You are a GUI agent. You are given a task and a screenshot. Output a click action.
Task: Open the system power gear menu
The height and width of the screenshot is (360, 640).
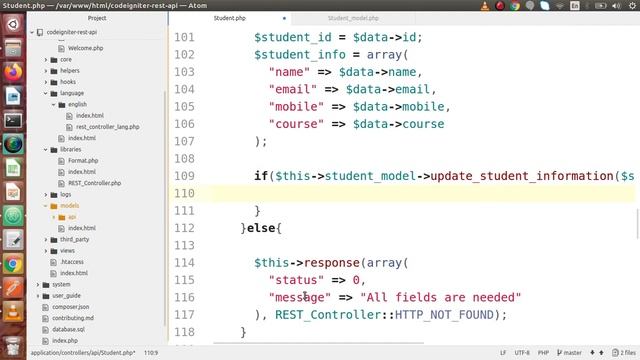tap(632, 5)
